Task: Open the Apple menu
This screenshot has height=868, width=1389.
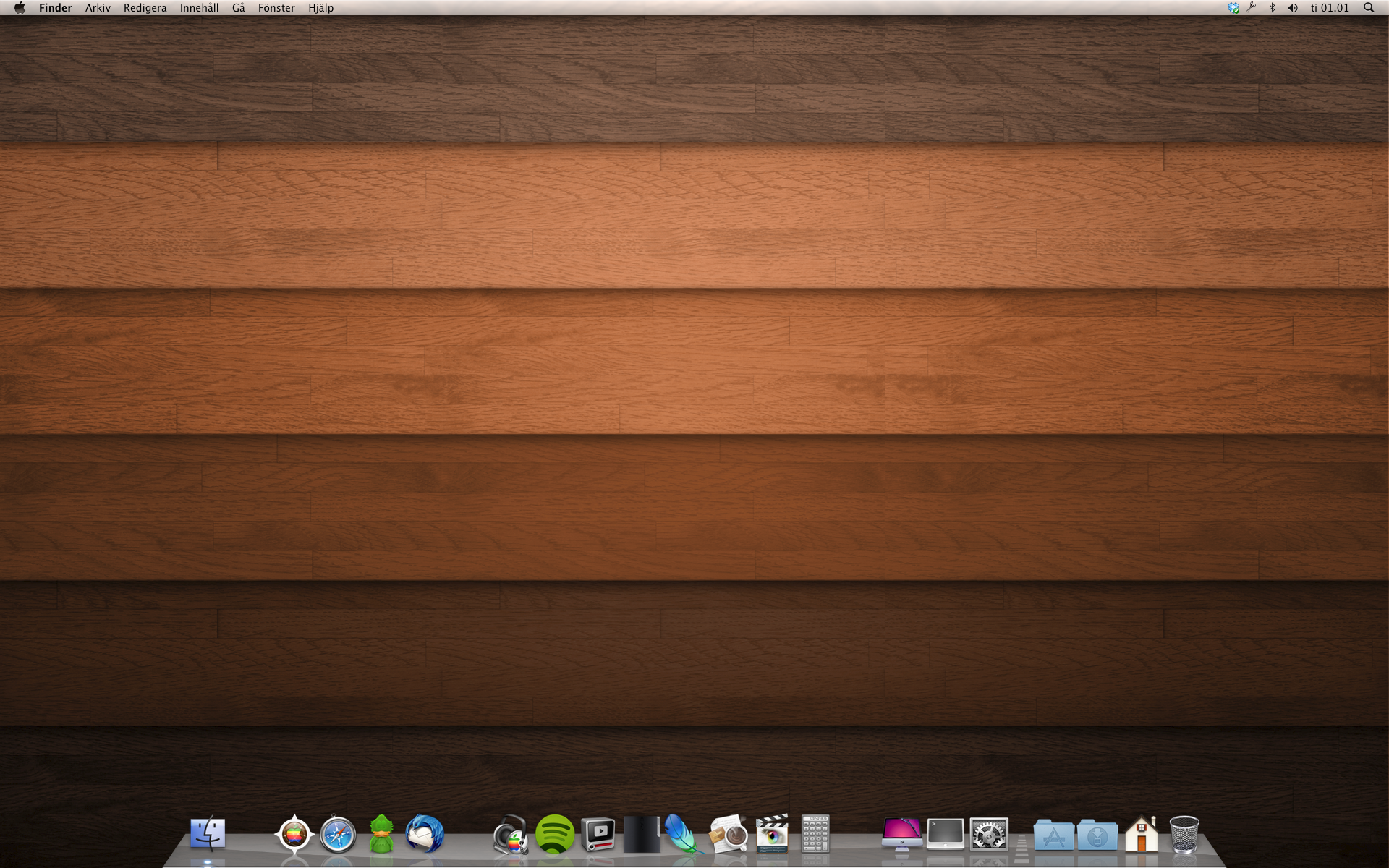Action: 20,8
